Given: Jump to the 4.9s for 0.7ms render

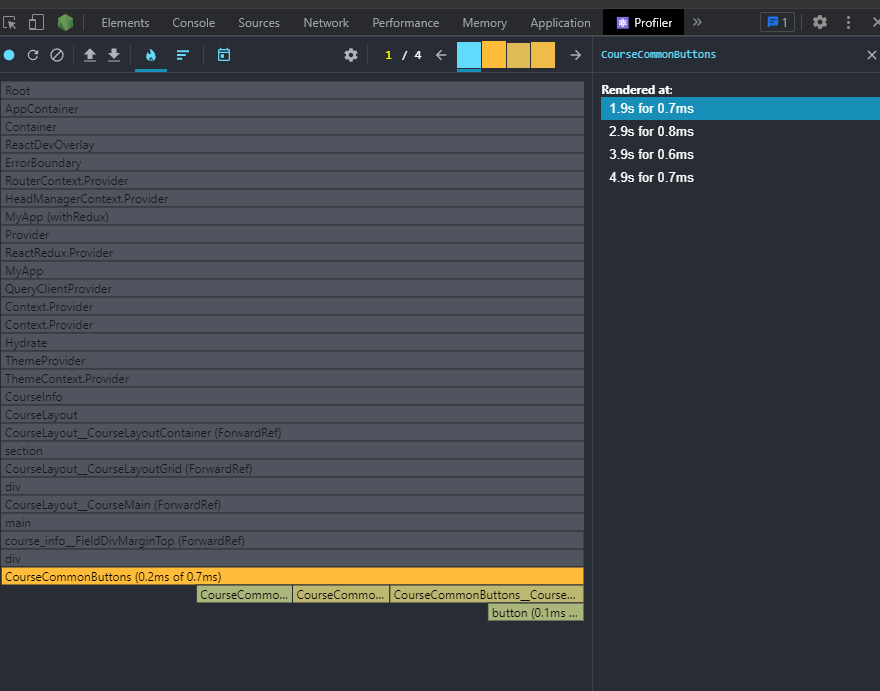Looking at the screenshot, I should (x=740, y=177).
